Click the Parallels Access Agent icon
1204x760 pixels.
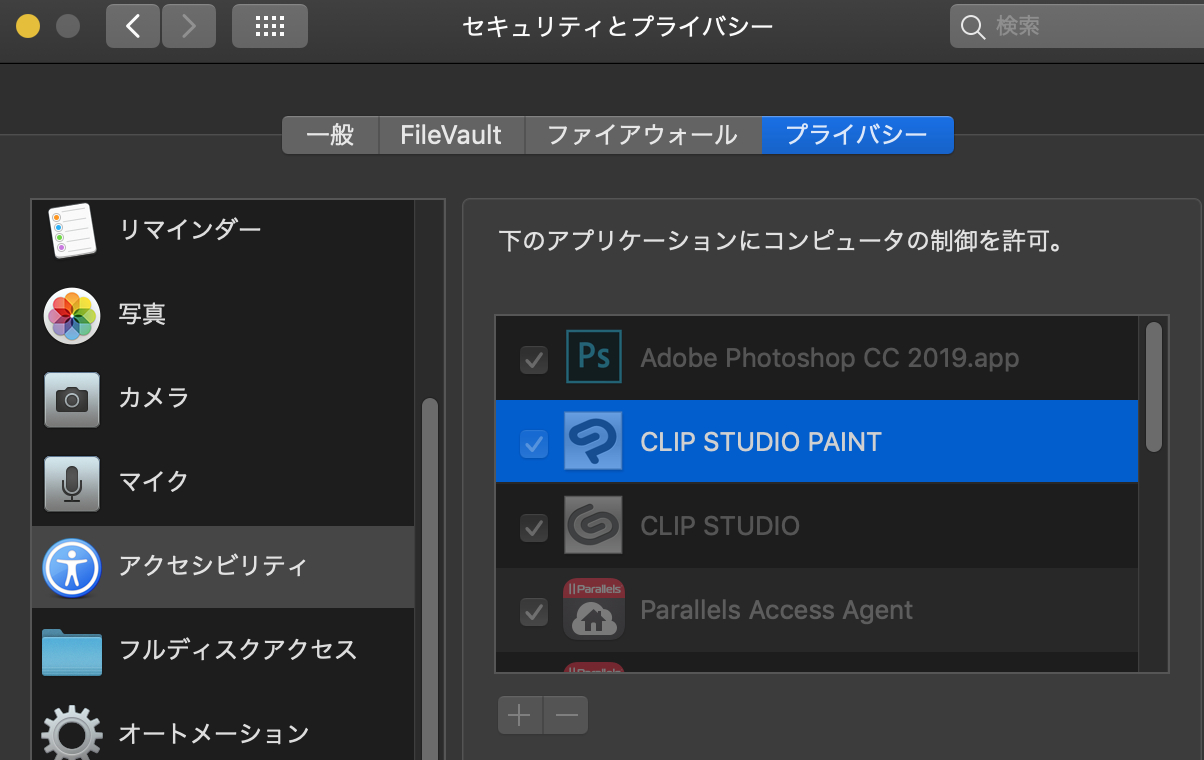coord(594,610)
